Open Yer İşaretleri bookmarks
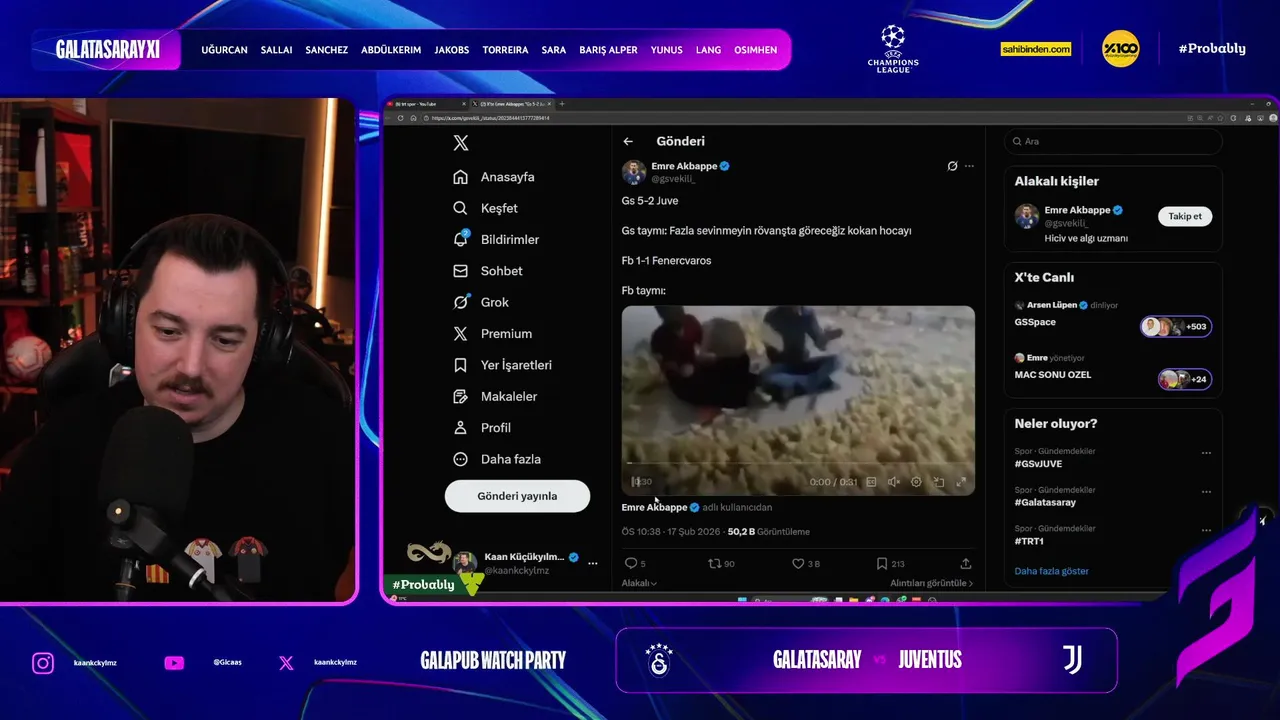The image size is (1280, 720). click(x=502, y=365)
